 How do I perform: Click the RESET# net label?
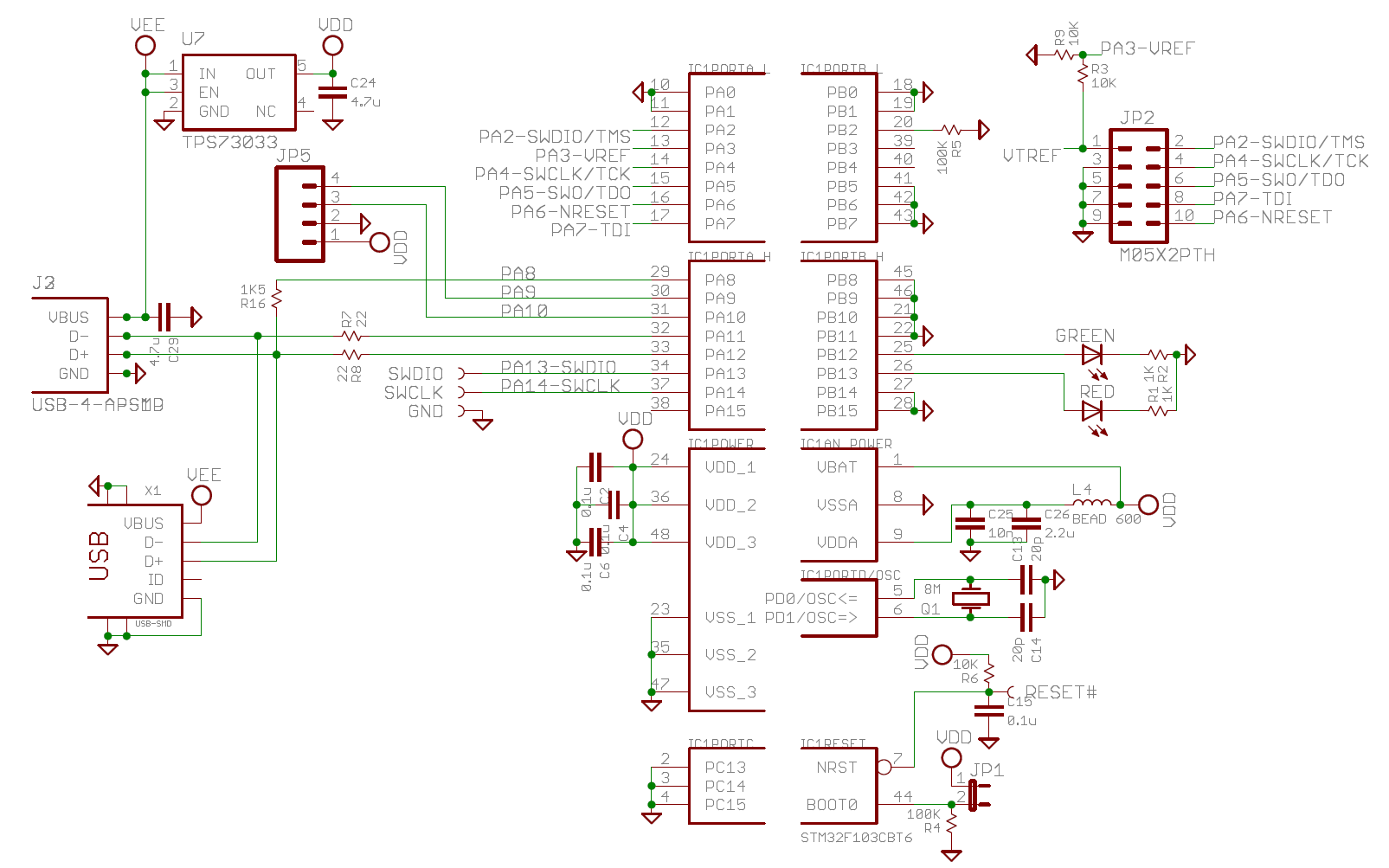pyautogui.click(x=1061, y=692)
